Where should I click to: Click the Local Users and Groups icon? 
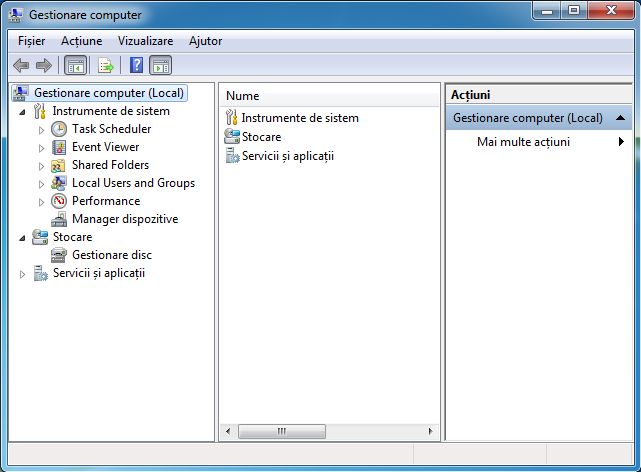point(59,183)
